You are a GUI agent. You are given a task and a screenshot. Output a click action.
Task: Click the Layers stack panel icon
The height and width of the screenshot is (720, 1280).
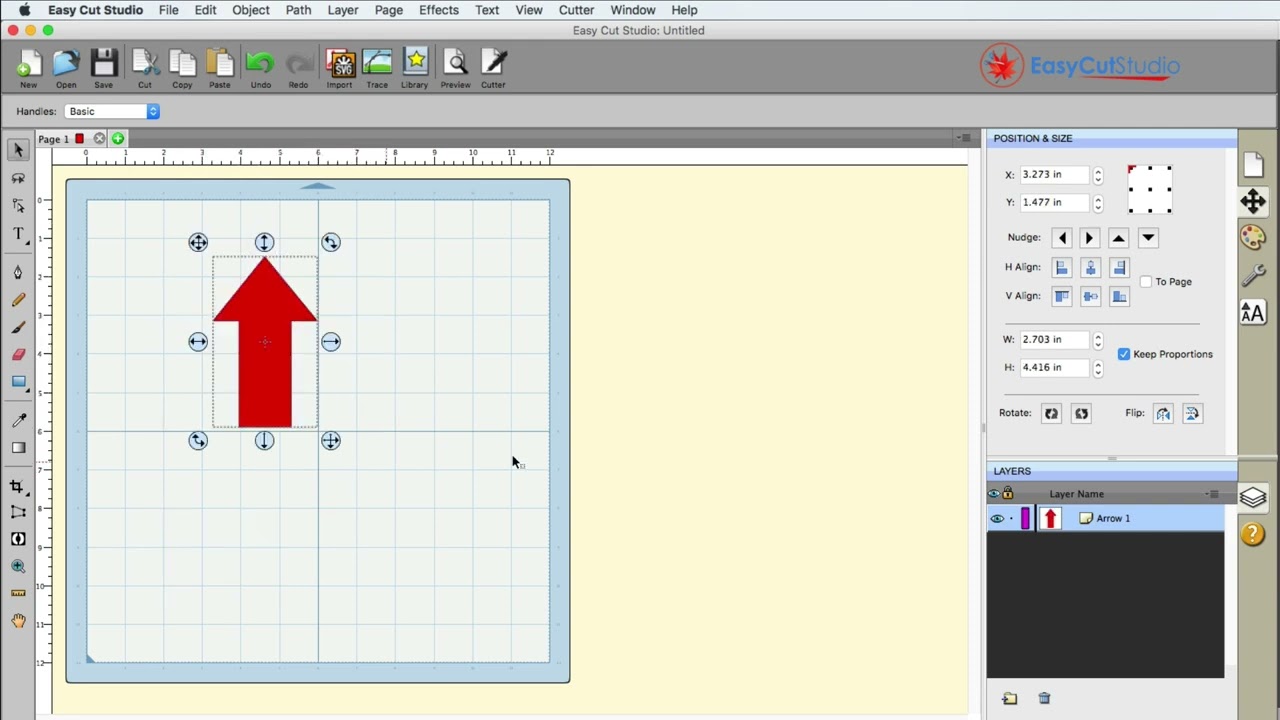[1253, 497]
